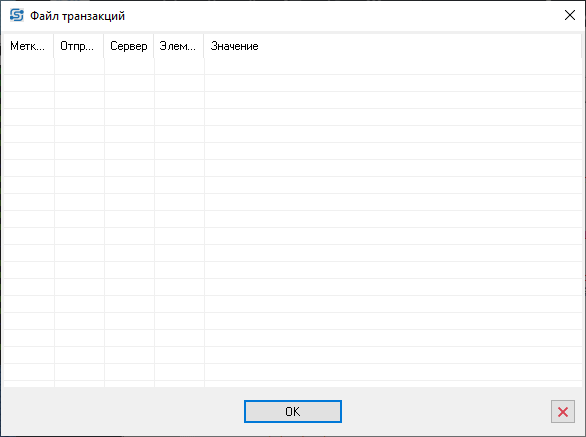Select first empty cell under Отпр... column
586x437 pixels.
(79, 66)
